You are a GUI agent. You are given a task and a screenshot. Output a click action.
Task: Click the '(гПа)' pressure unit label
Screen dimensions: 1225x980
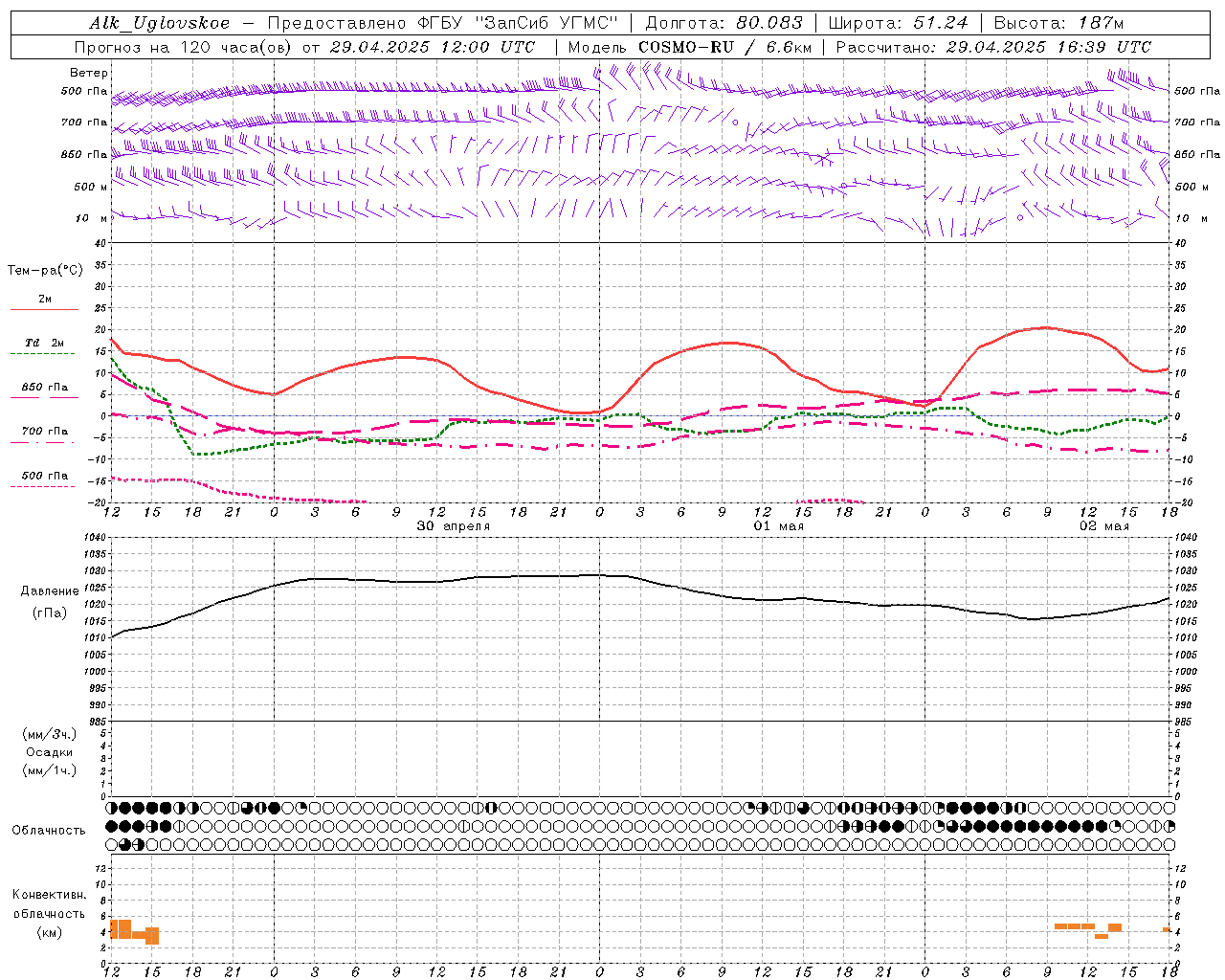[50, 613]
